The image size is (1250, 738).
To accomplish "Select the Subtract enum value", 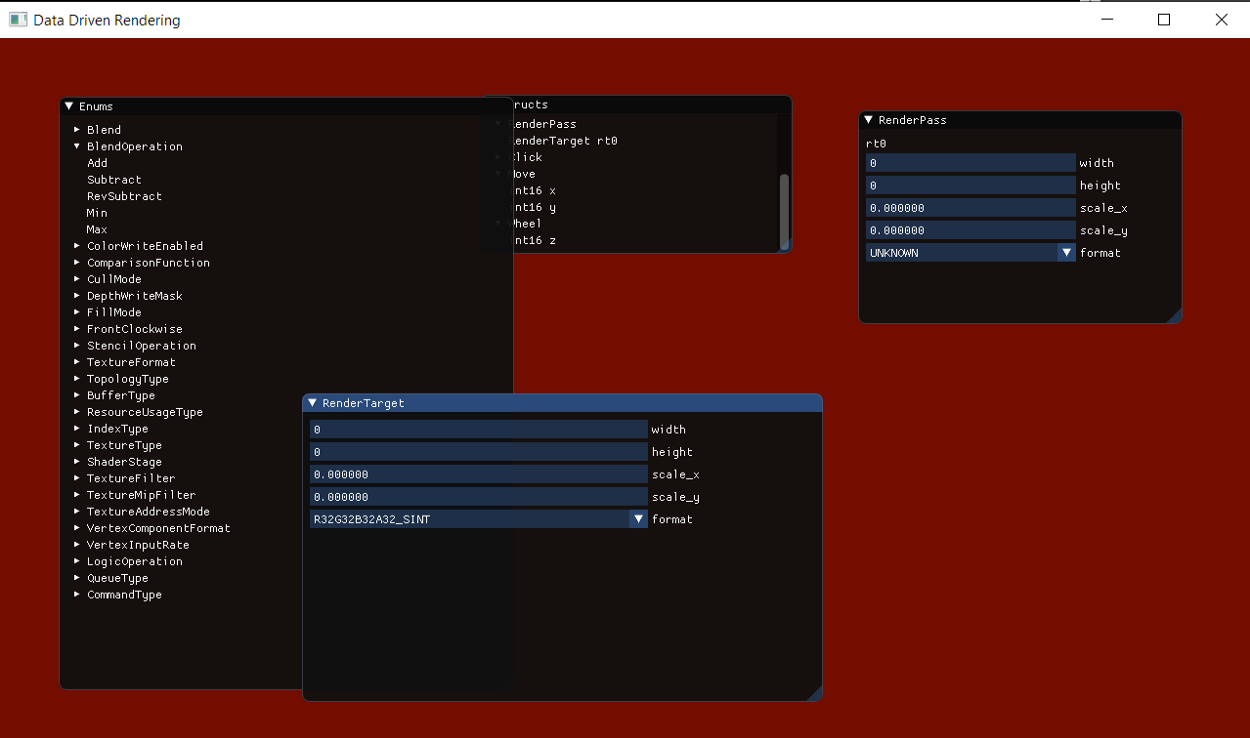I will click(114, 180).
